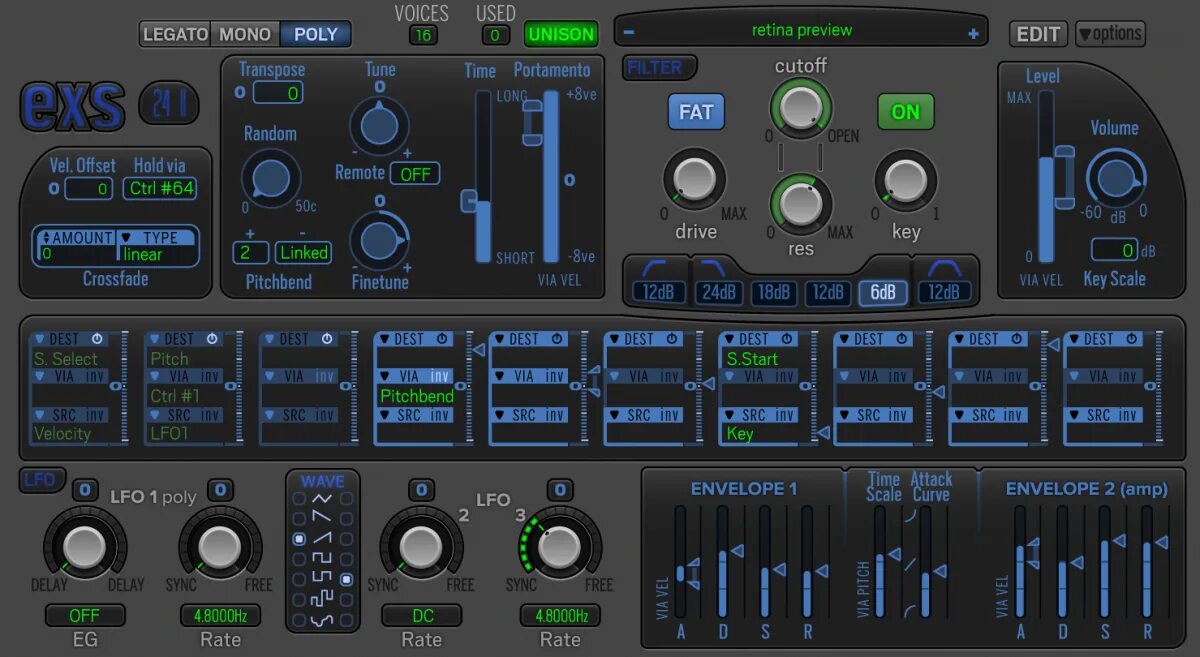Image resolution: width=1200 pixels, height=657 pixels.
Task: Toggle inv next to SRC above LFO1
Action: (210, 415)
